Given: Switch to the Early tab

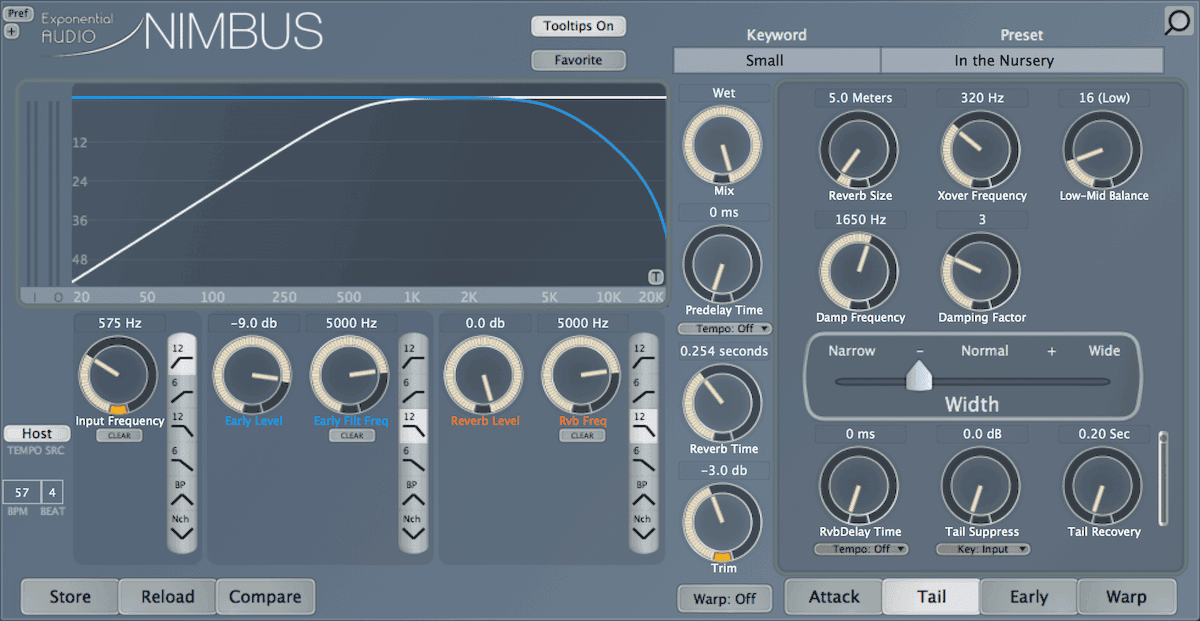Looking at the screenshot, I should tap(1028, 597).
